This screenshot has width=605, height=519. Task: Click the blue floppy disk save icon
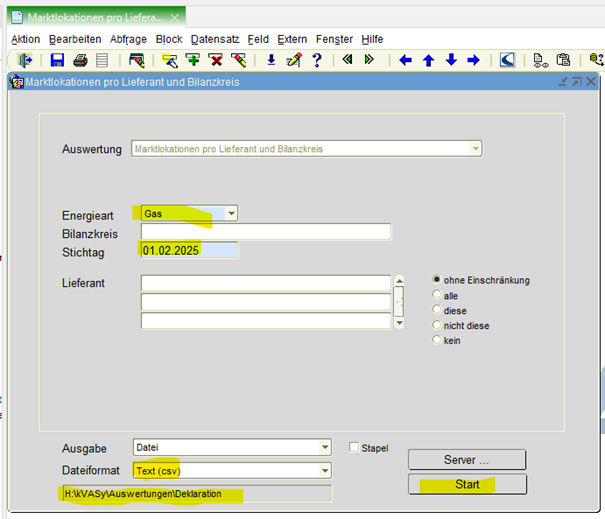click(57, 61)
